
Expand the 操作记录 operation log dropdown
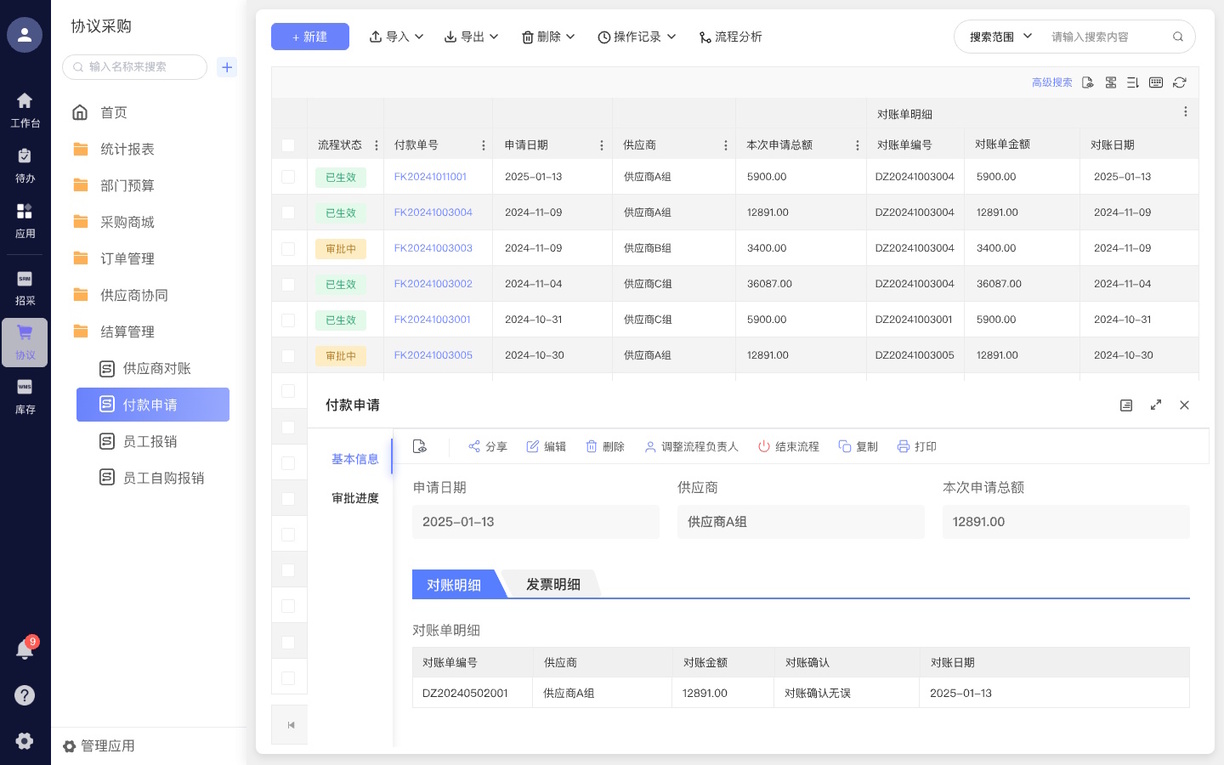pos(637,37)
